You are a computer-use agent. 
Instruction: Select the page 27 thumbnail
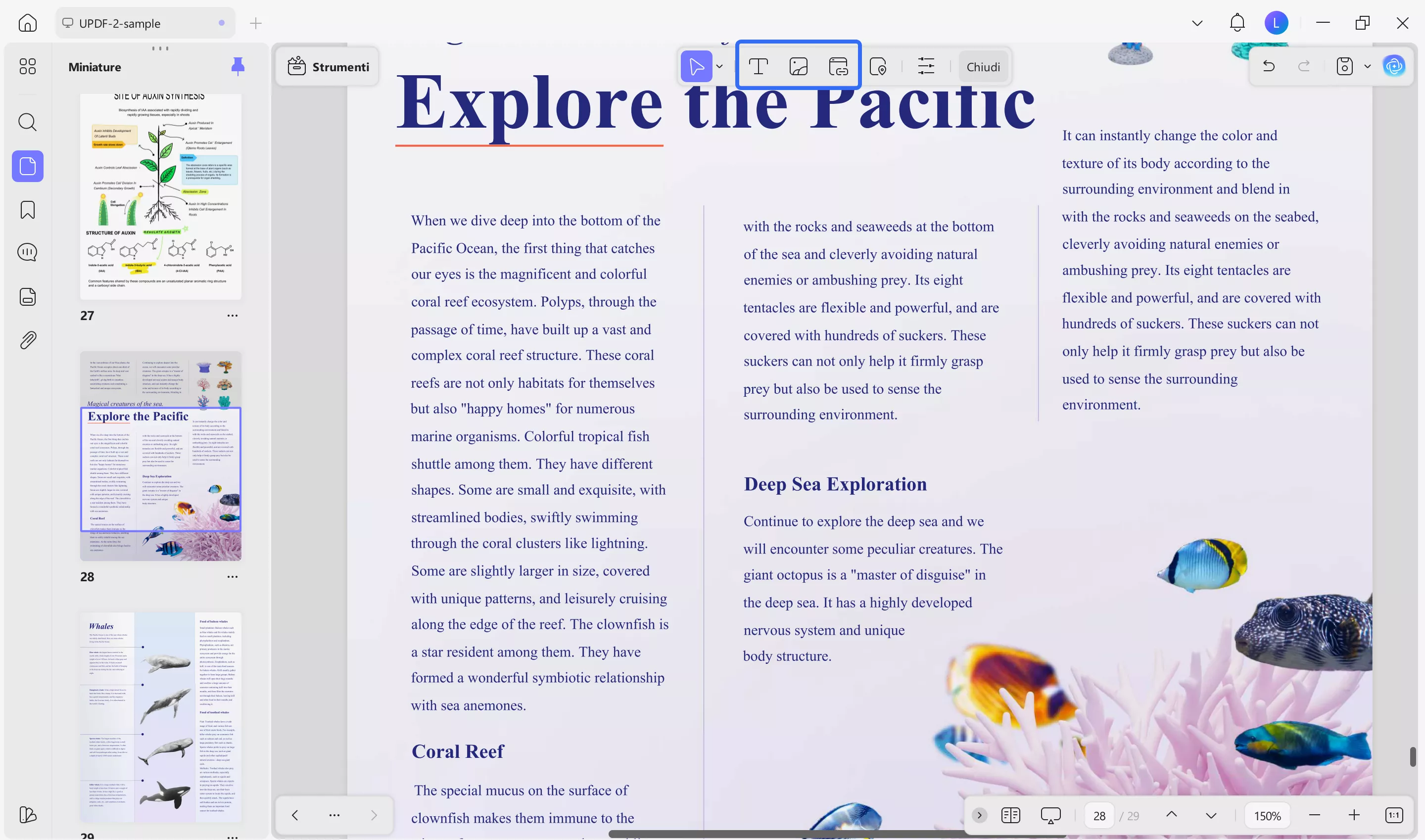tap(161, 195)
